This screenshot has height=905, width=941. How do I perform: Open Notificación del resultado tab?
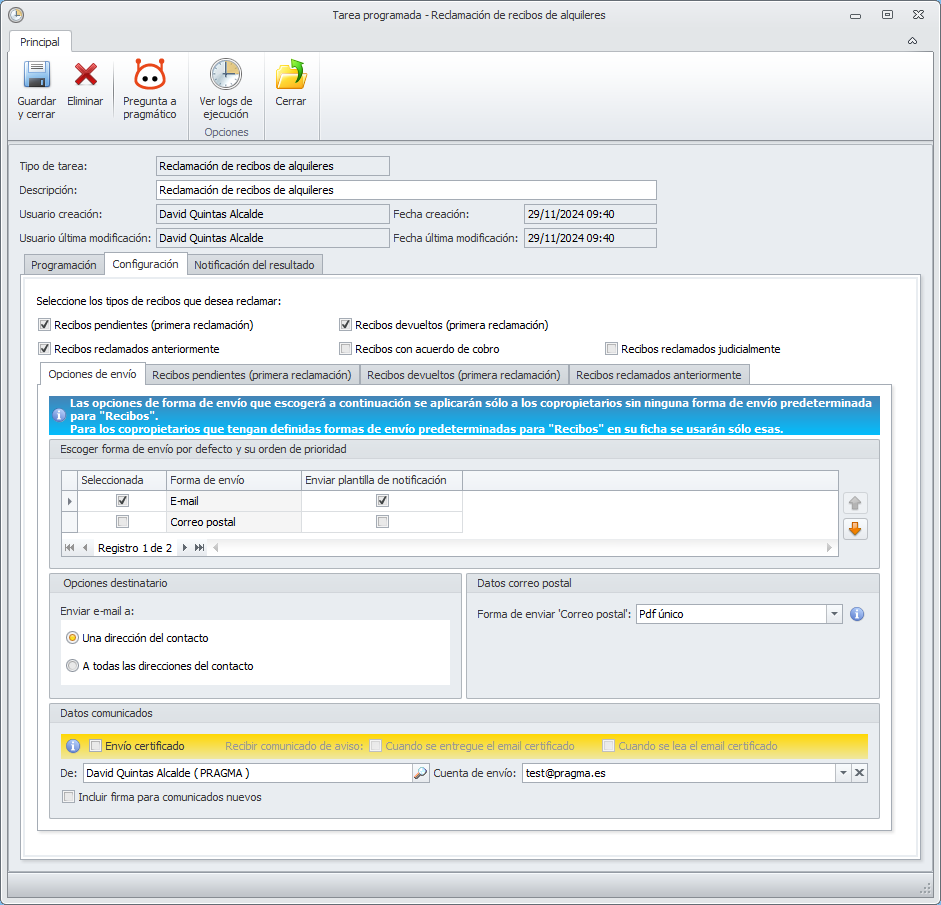point(254,265)
